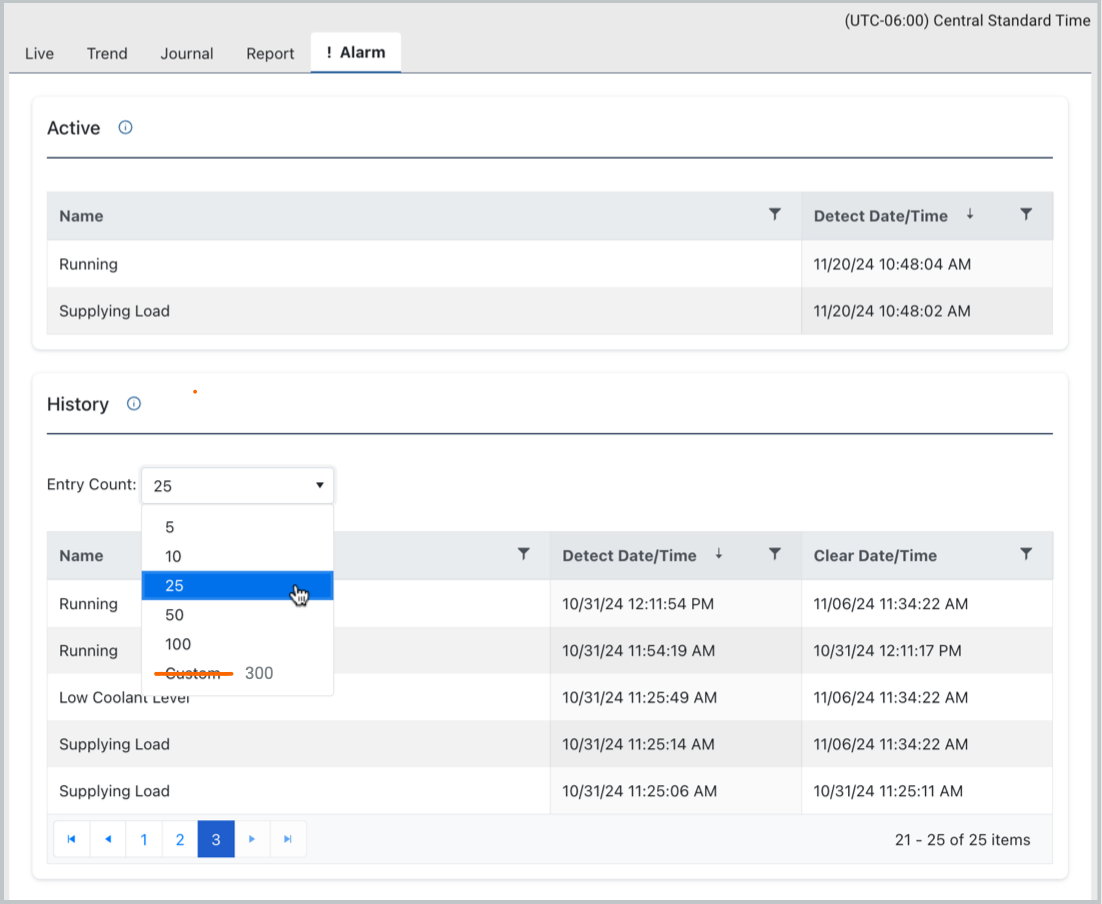The height and width of the screenshot is (904, 1102).
Task: Switch to the Trend tab
Action: (x=107, y=54)
